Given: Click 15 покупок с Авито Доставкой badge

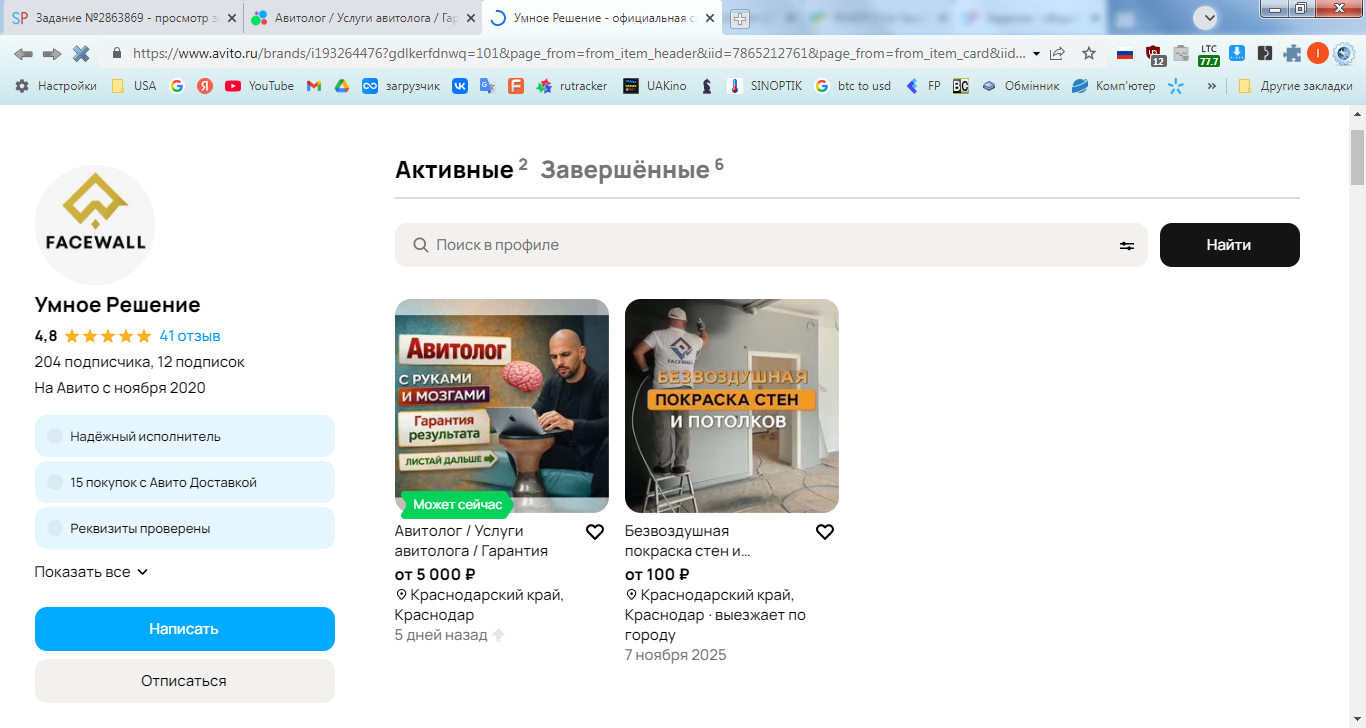Looking at the screenshot, I should (184, 482).
